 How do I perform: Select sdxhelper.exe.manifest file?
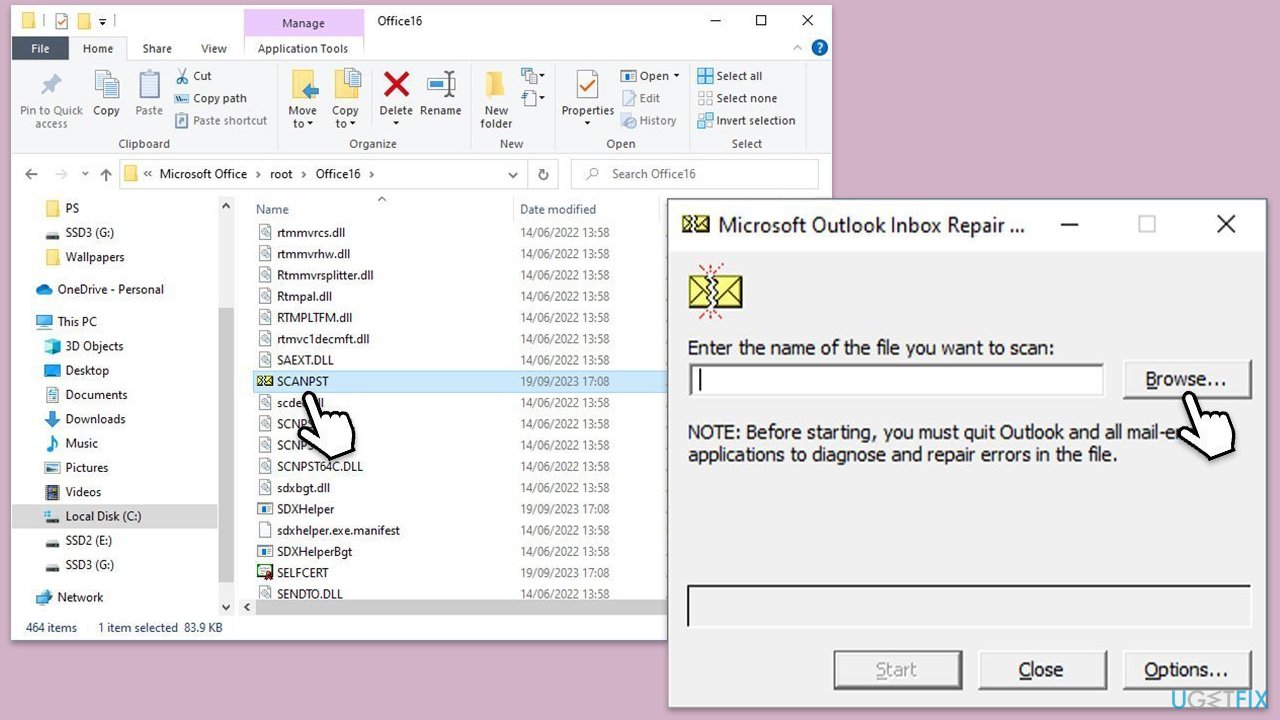[338, 530]
